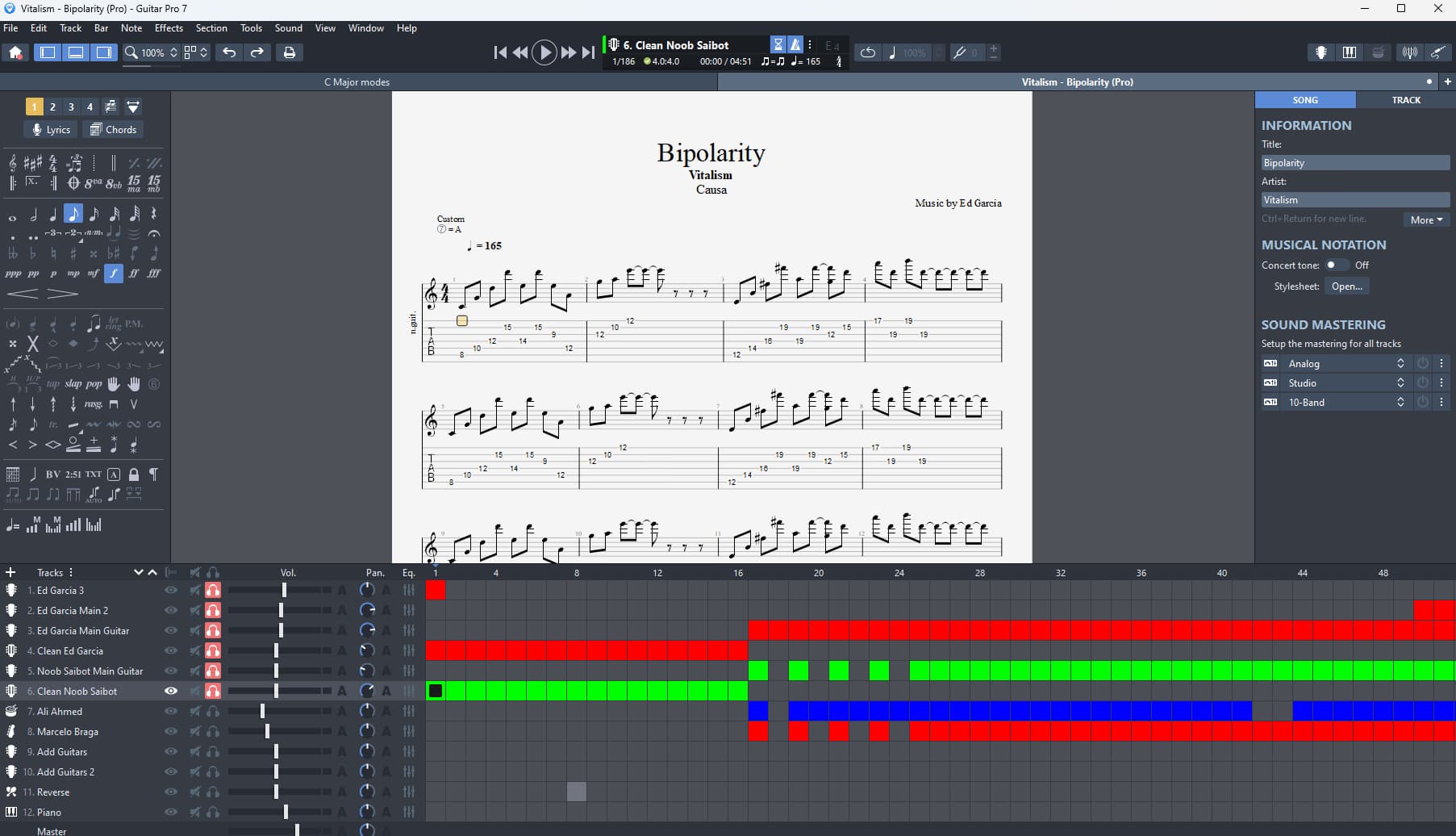The height and width of the screenshot is (836, 1456).
Task: Power on the Studio mastering effect
Action: (x=1423, y=383)
